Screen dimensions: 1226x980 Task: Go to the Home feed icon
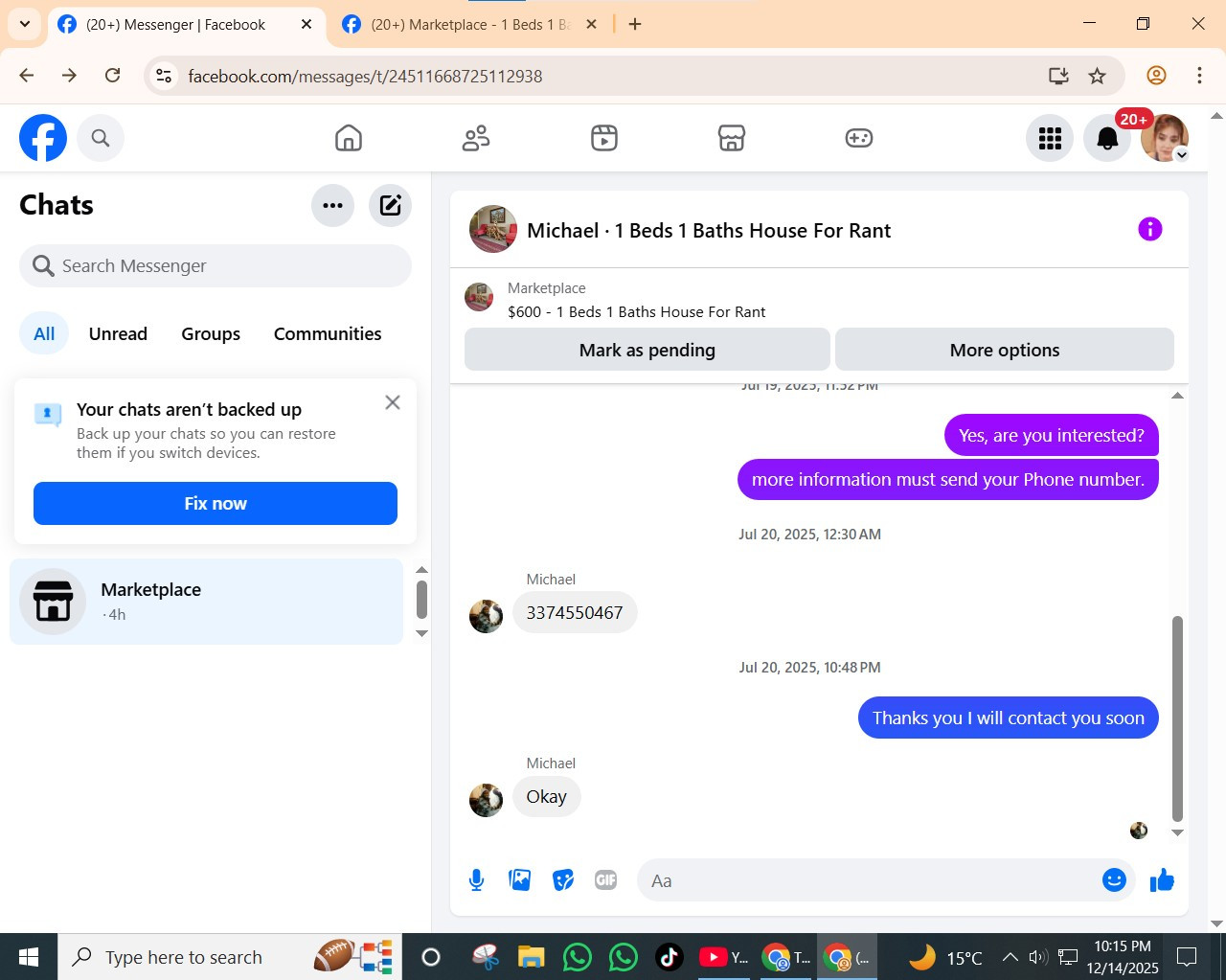point(349,138)
